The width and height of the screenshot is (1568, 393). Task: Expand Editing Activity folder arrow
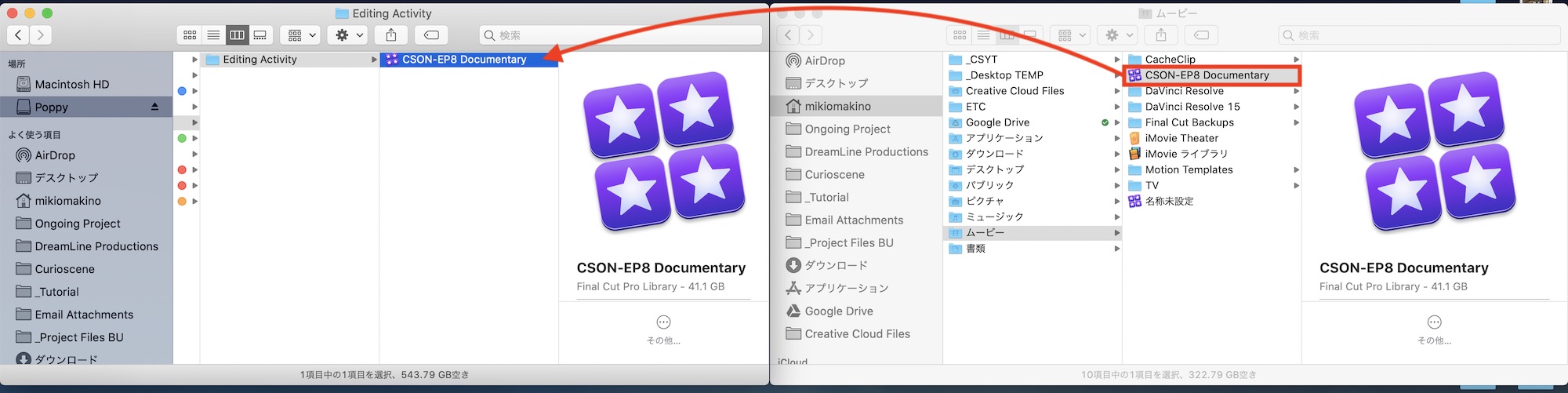[373, 60]
